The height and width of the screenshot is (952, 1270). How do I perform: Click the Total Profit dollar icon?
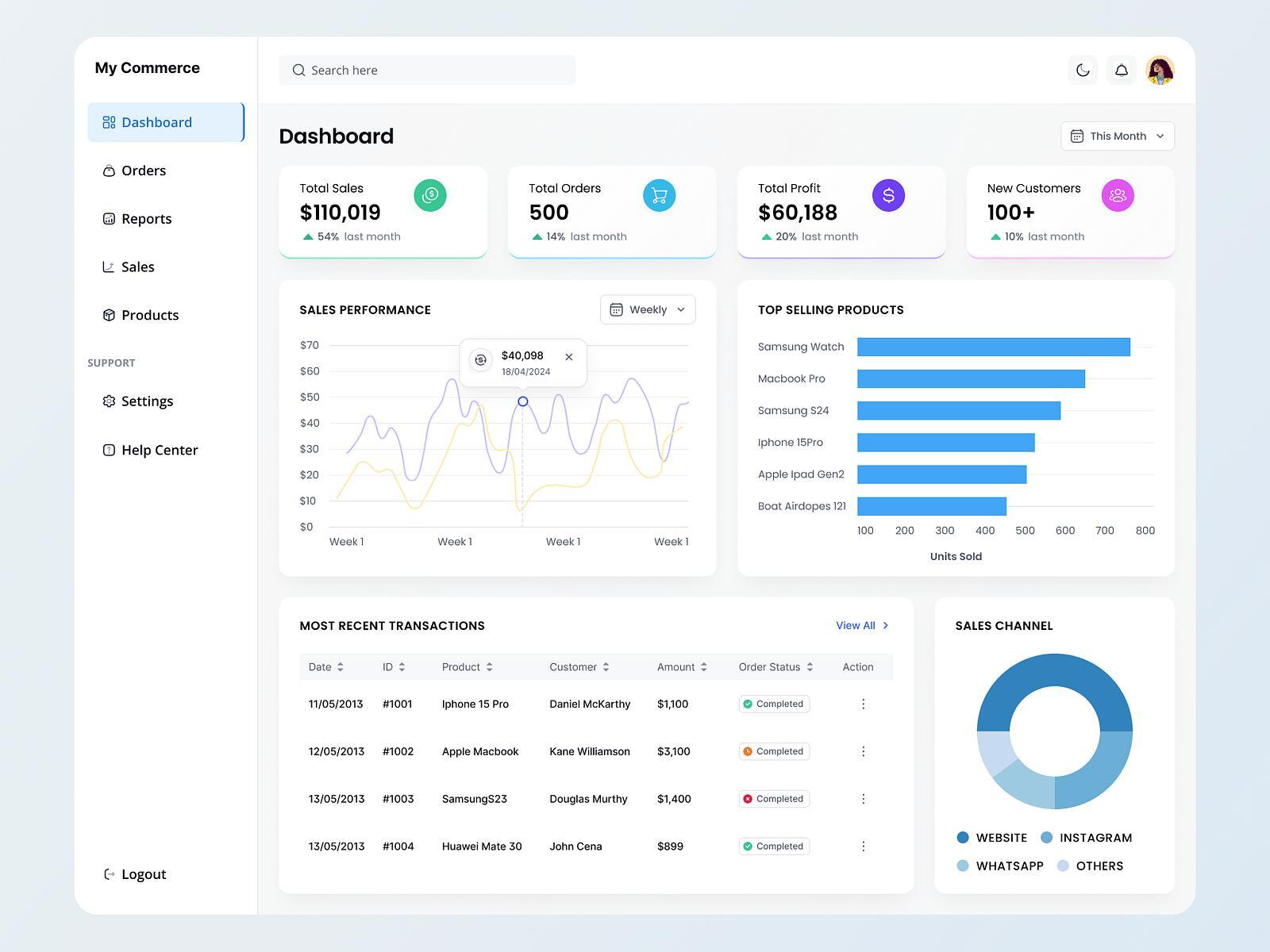[888, 195]
